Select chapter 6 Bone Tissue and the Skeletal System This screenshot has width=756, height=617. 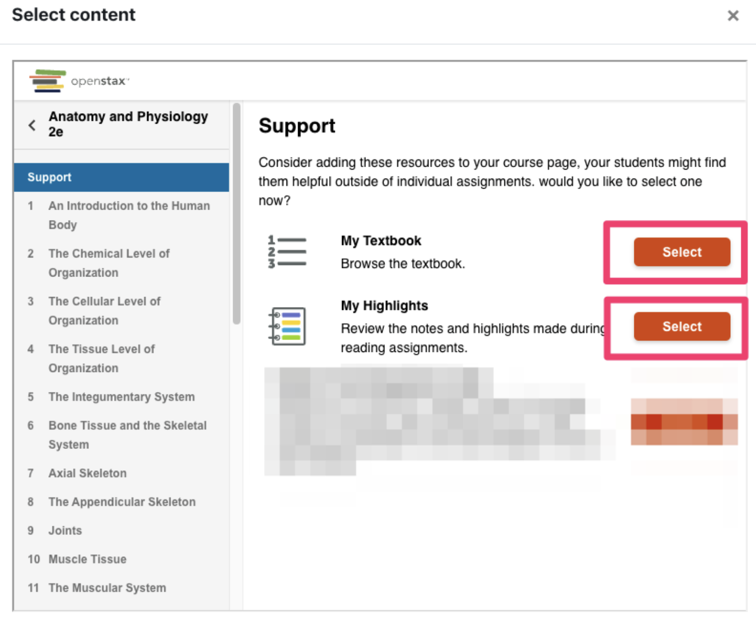point(127,435)
